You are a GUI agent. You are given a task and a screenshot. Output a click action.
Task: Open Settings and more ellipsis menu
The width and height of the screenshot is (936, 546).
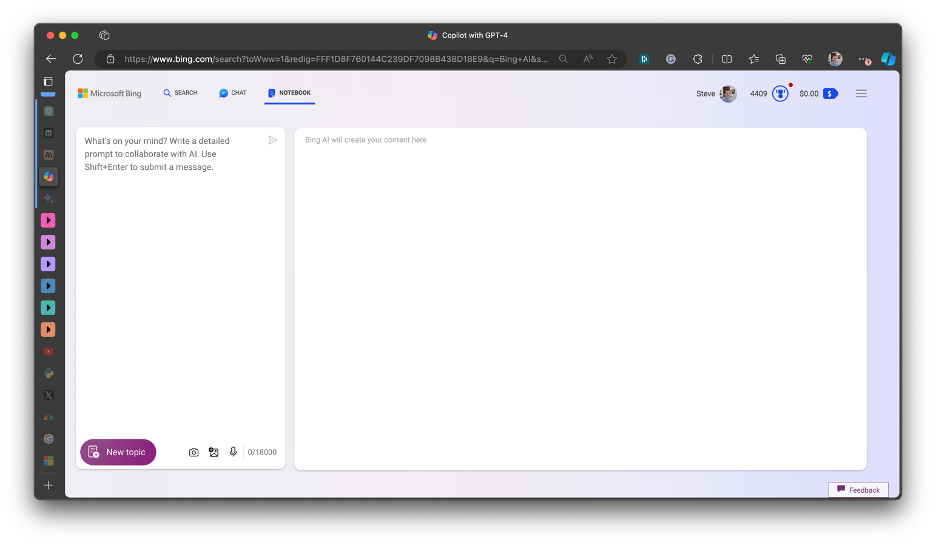coord(864,59)
